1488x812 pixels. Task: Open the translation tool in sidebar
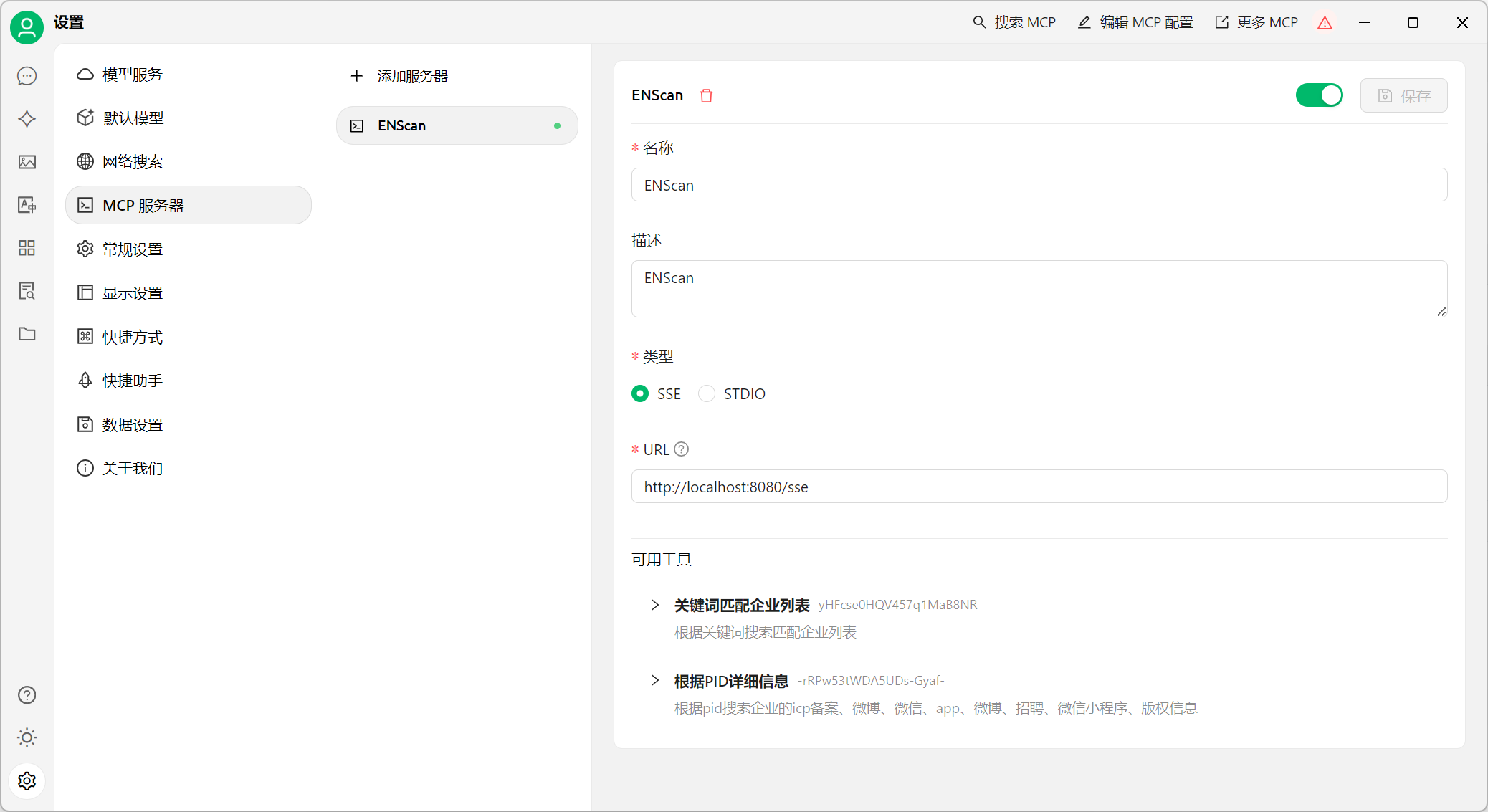coord(27,205)
